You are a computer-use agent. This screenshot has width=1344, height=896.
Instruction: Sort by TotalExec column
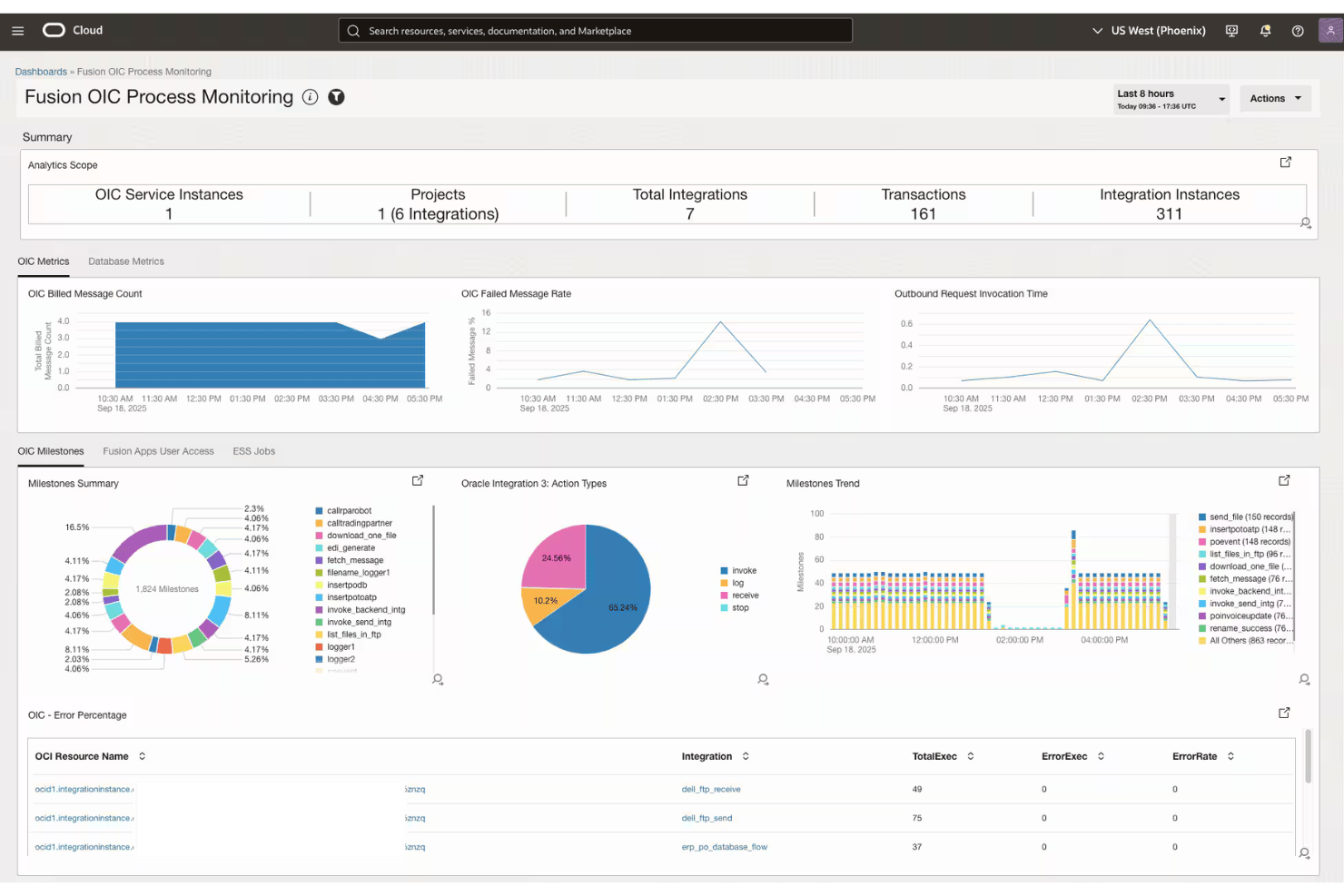pyautogui.click(x=971, y=756)
